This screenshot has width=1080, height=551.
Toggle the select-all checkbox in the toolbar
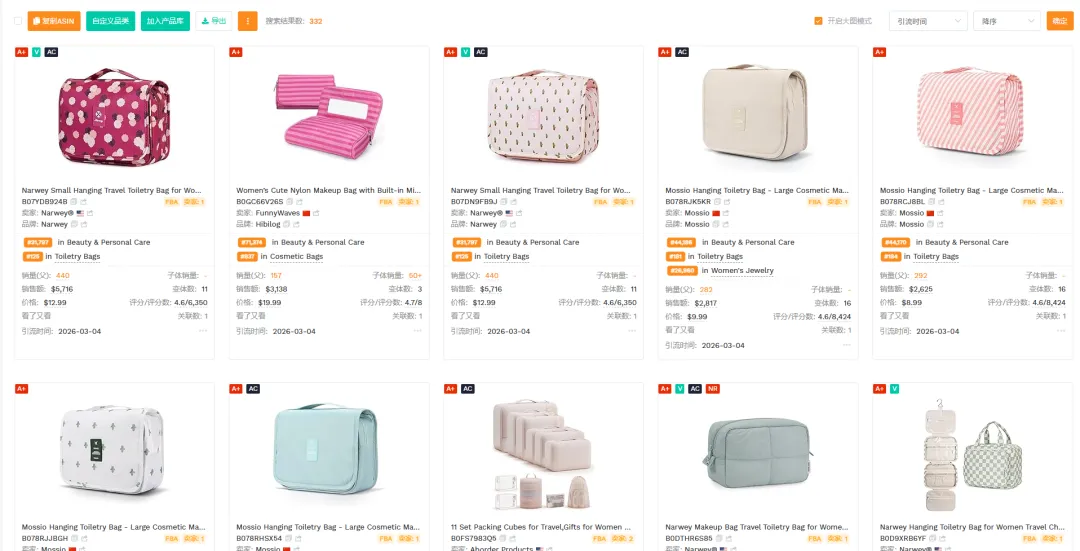click(x=18, y=21)
